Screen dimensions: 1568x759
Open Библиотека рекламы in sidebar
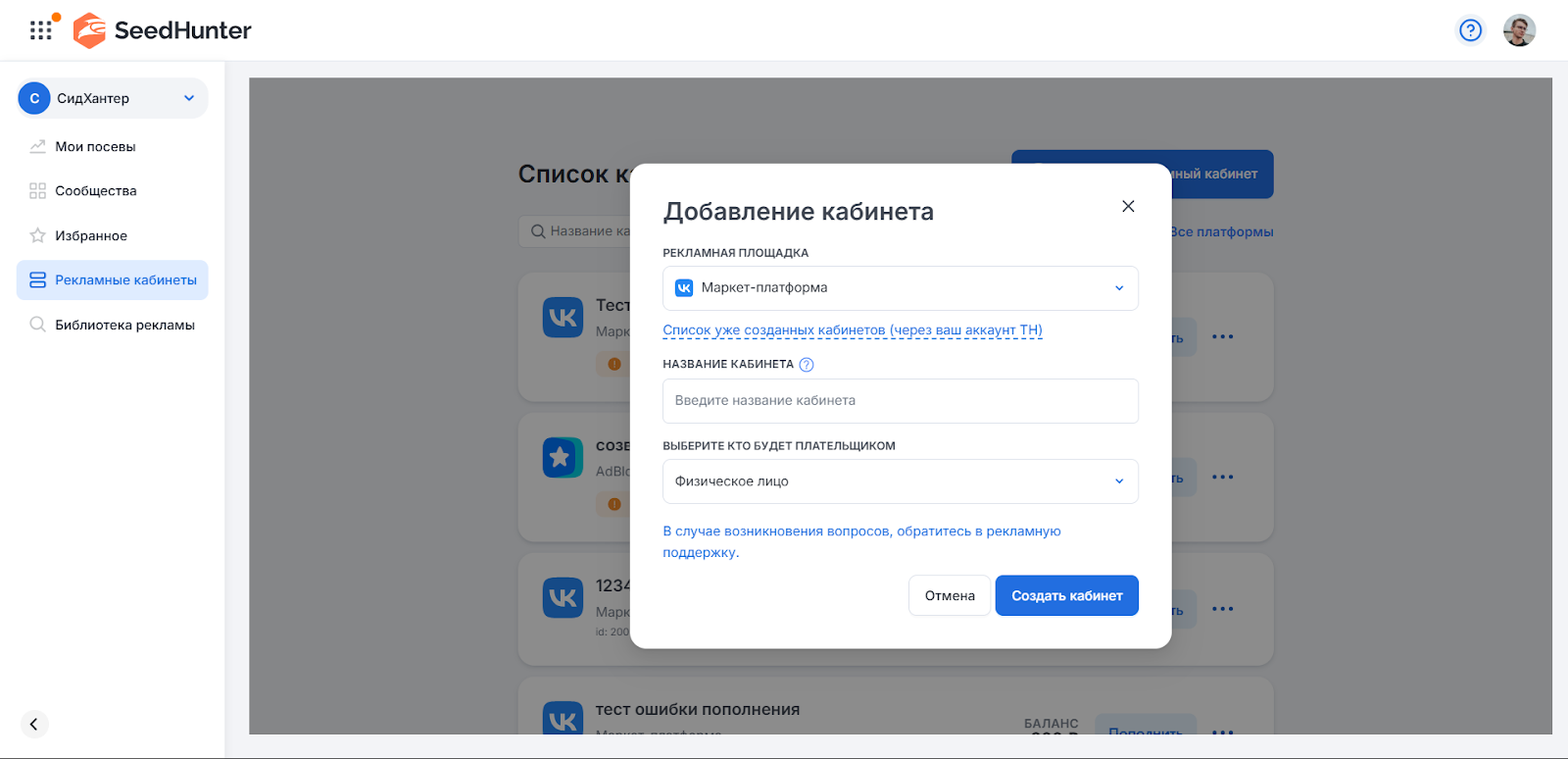click(124, 326)
